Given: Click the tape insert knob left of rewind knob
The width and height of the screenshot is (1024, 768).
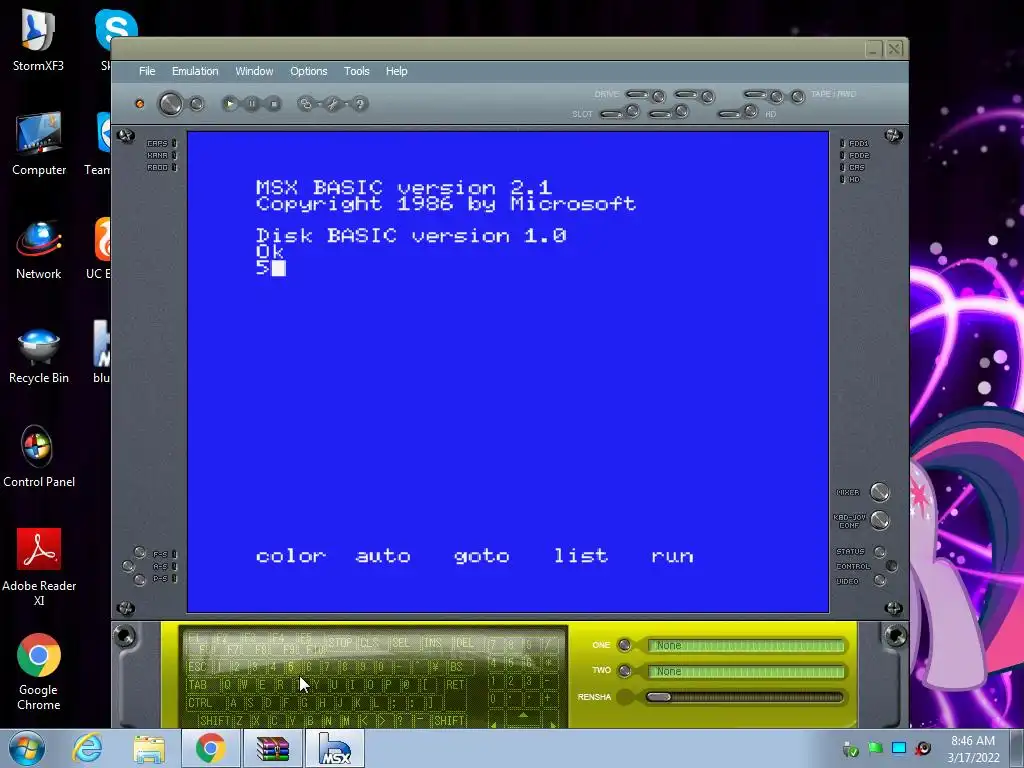Looking at the screenshot, I should [x=776, y=97].
